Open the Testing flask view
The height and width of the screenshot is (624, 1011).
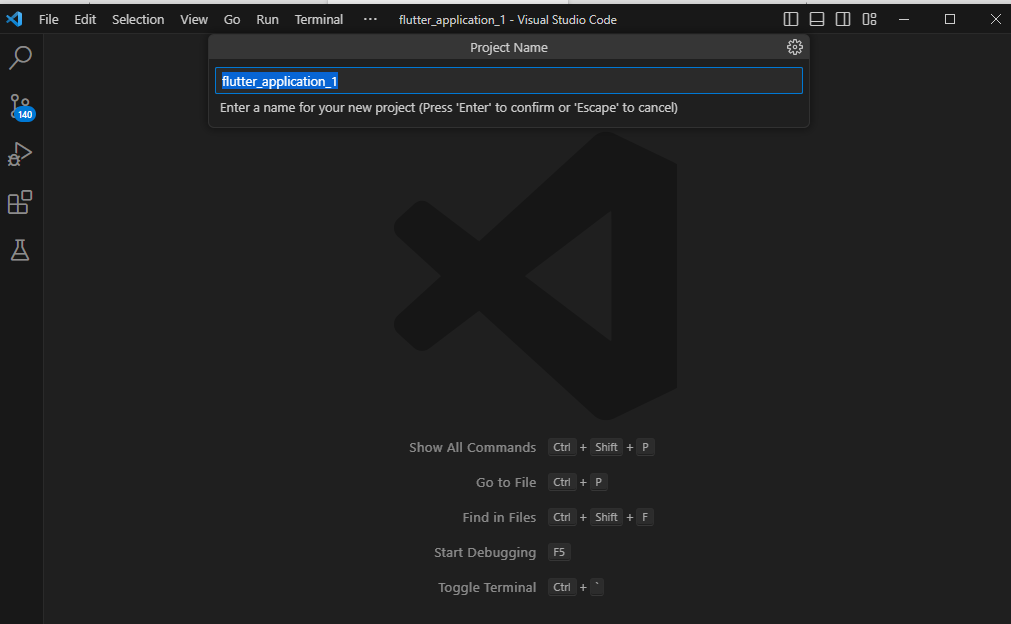point(20,250)
